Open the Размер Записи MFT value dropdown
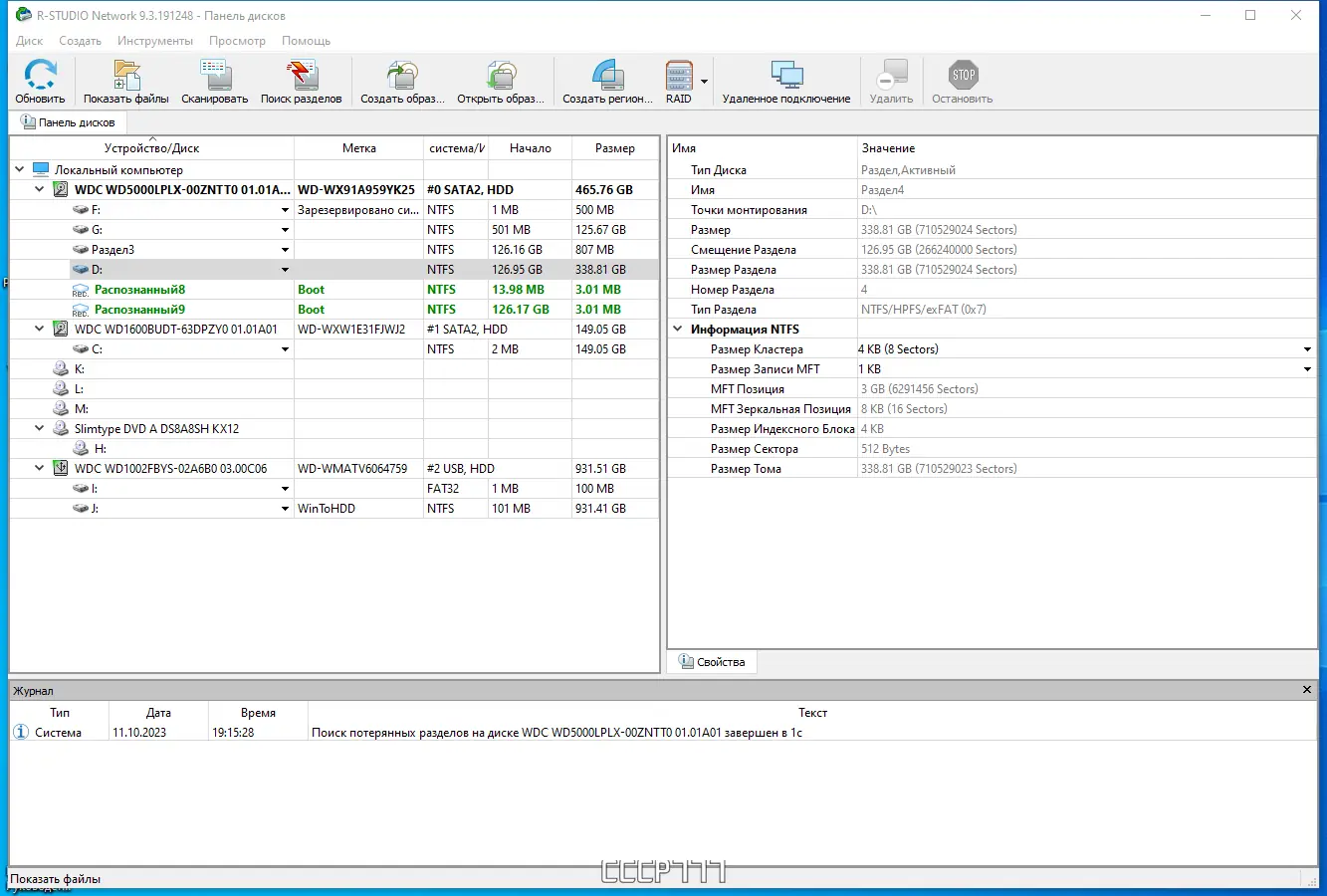 point(1307,369)
